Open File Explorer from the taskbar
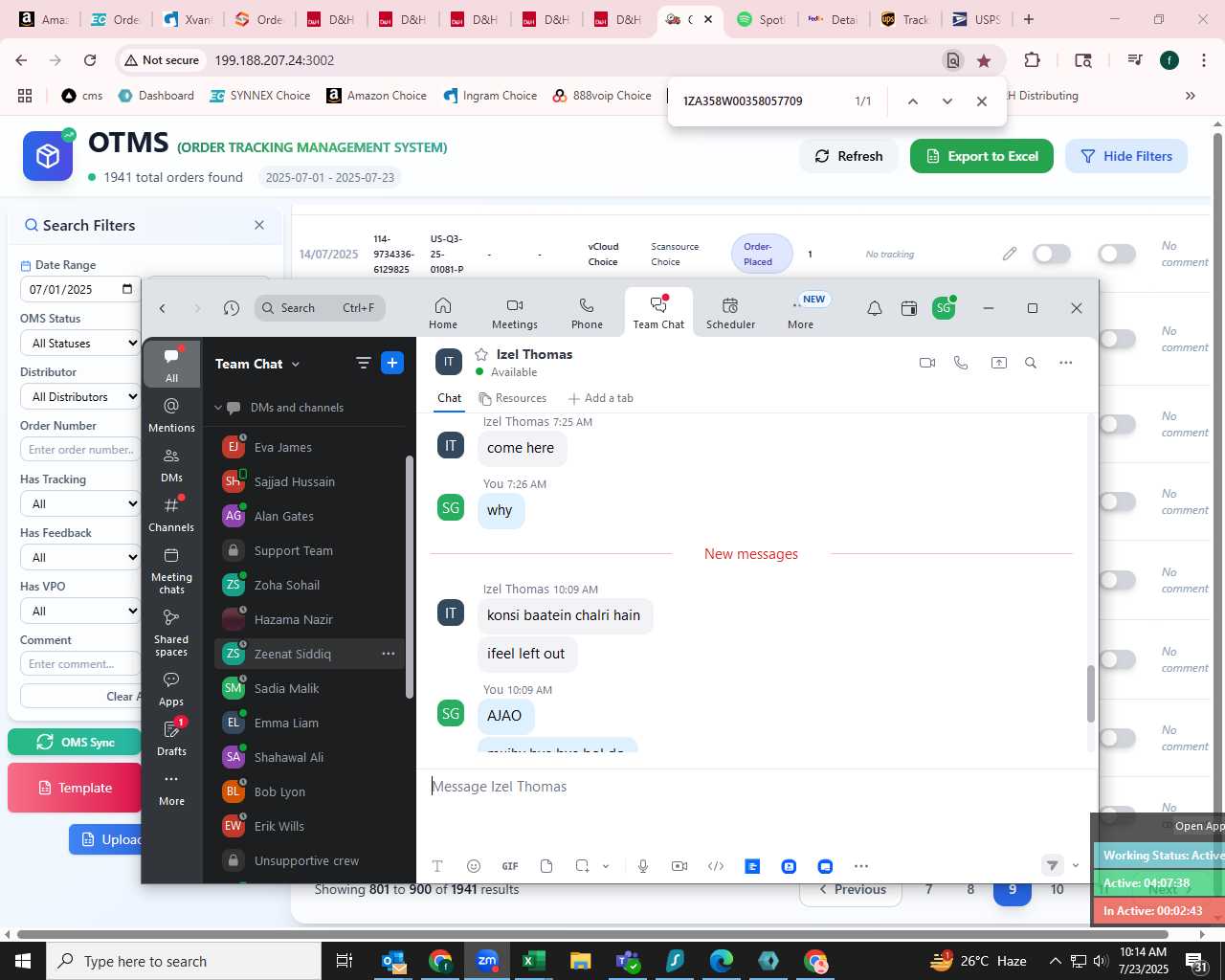The height and width of the screenshot is (980, 1225). click(x=580, y=961)
